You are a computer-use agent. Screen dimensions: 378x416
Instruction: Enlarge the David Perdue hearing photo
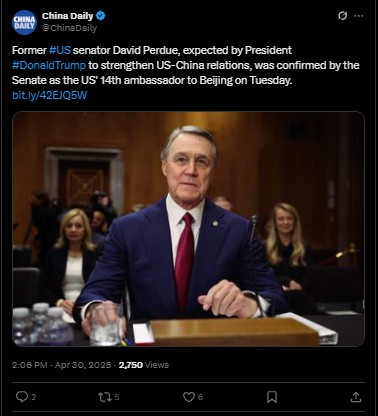click(189, 229)
